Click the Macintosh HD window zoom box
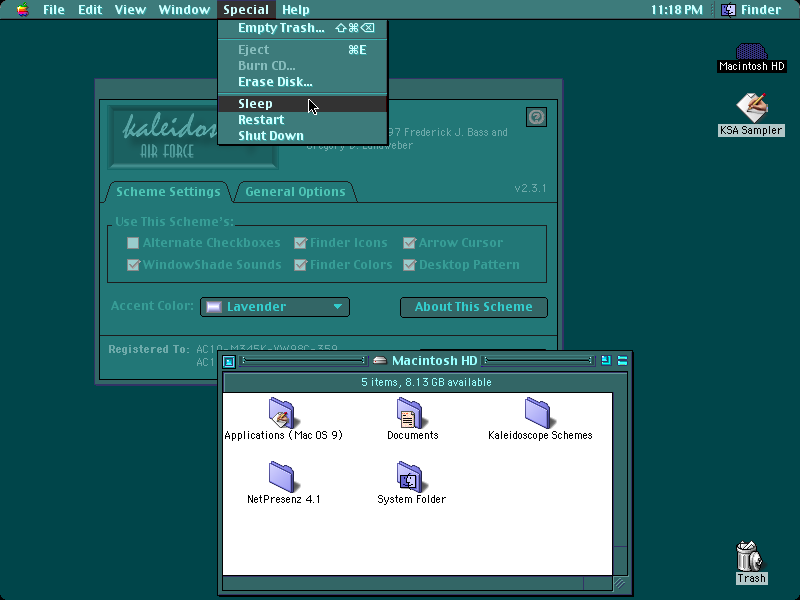Screen dimensions: 800x600 coord(606,361)
